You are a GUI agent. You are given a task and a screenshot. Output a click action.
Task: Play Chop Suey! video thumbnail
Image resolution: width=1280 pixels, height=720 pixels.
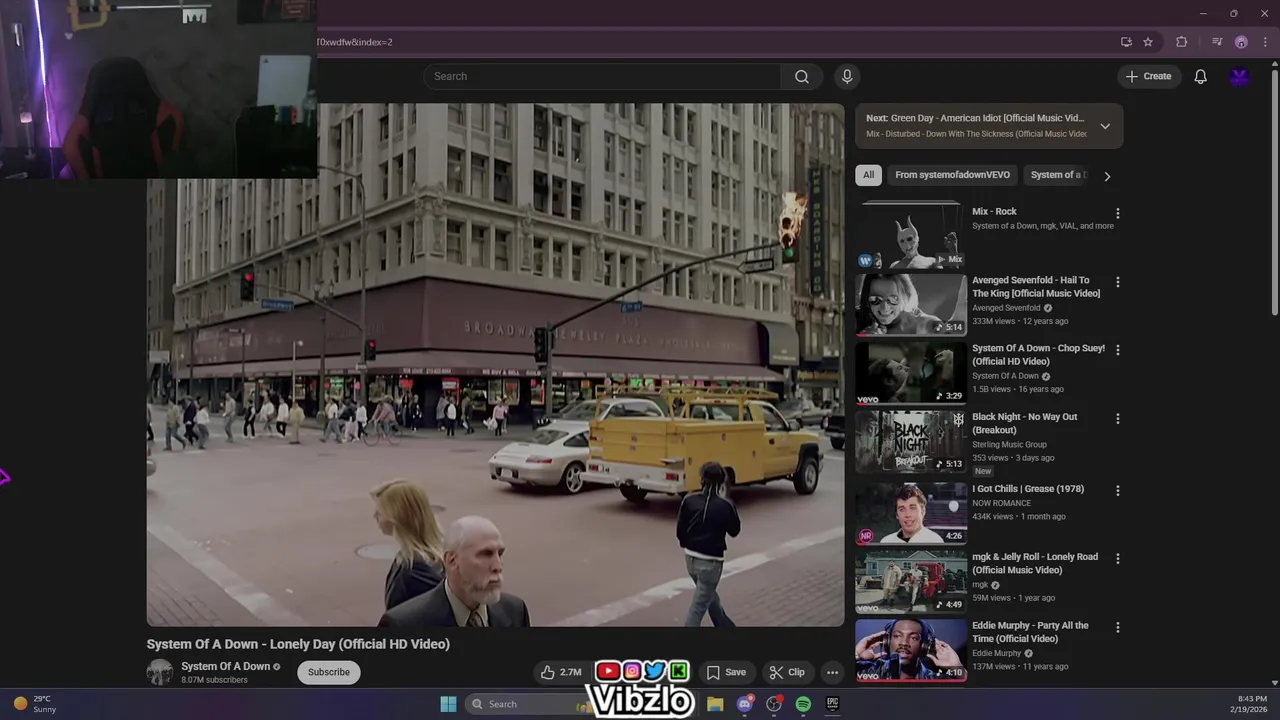click(911, 373)
